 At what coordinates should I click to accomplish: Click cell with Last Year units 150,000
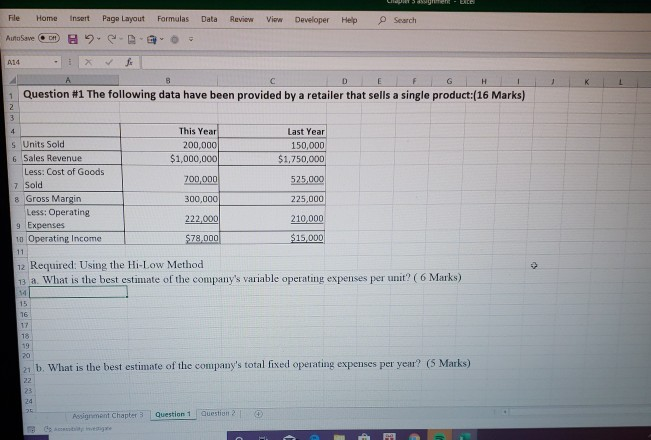tap(272, 145)
